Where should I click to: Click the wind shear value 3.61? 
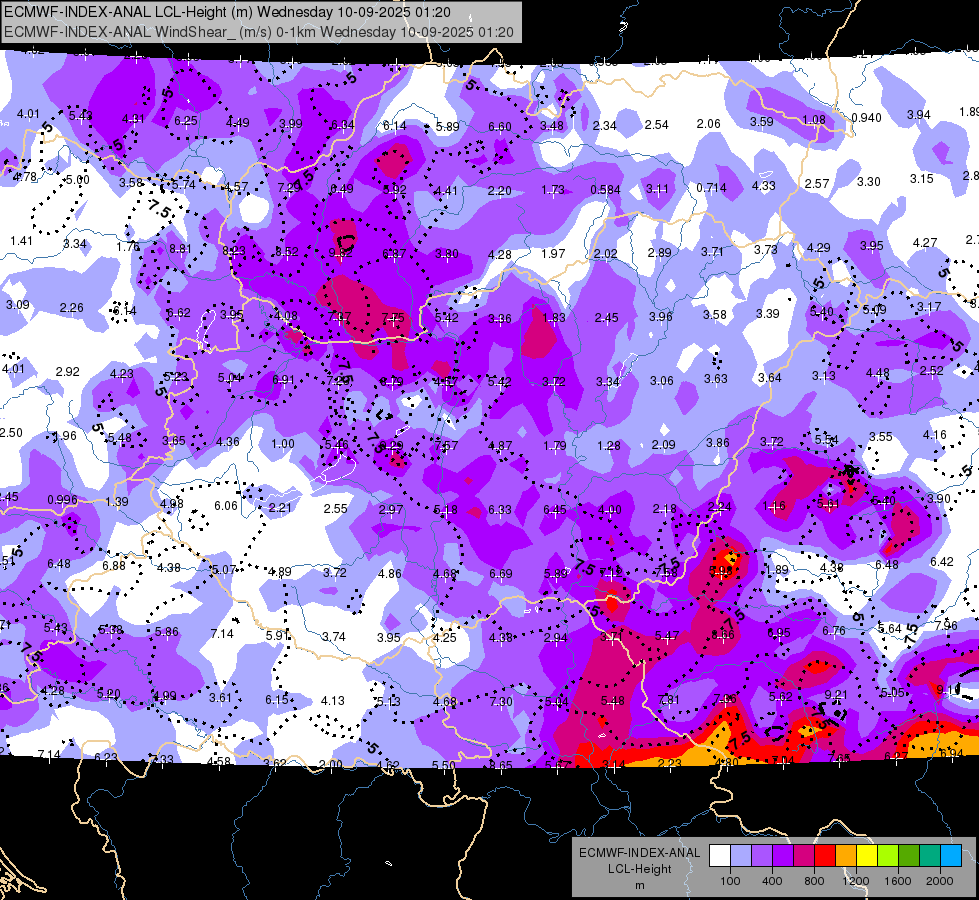(220, 698)
